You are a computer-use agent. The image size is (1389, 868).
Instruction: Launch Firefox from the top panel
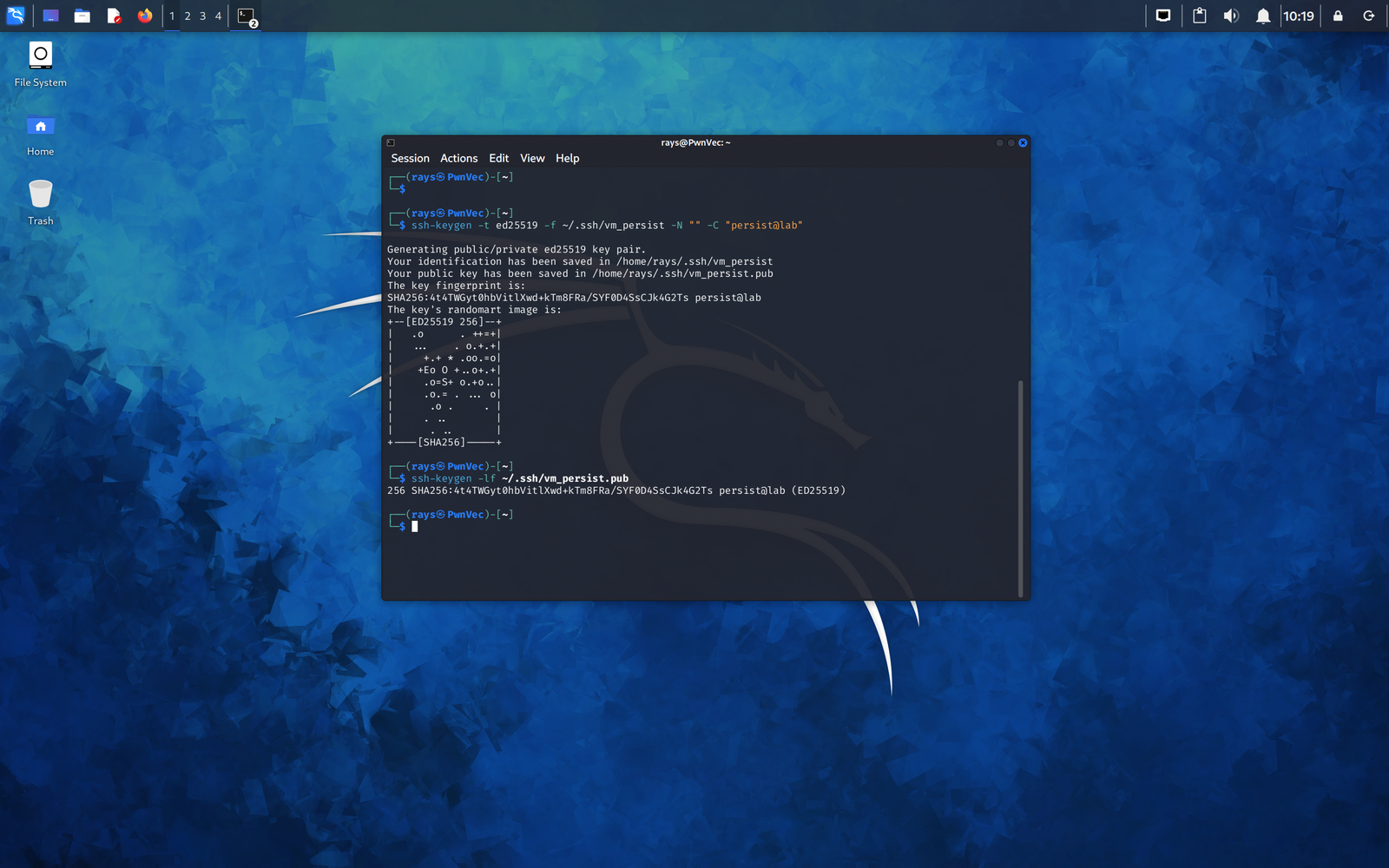point(145,16)
